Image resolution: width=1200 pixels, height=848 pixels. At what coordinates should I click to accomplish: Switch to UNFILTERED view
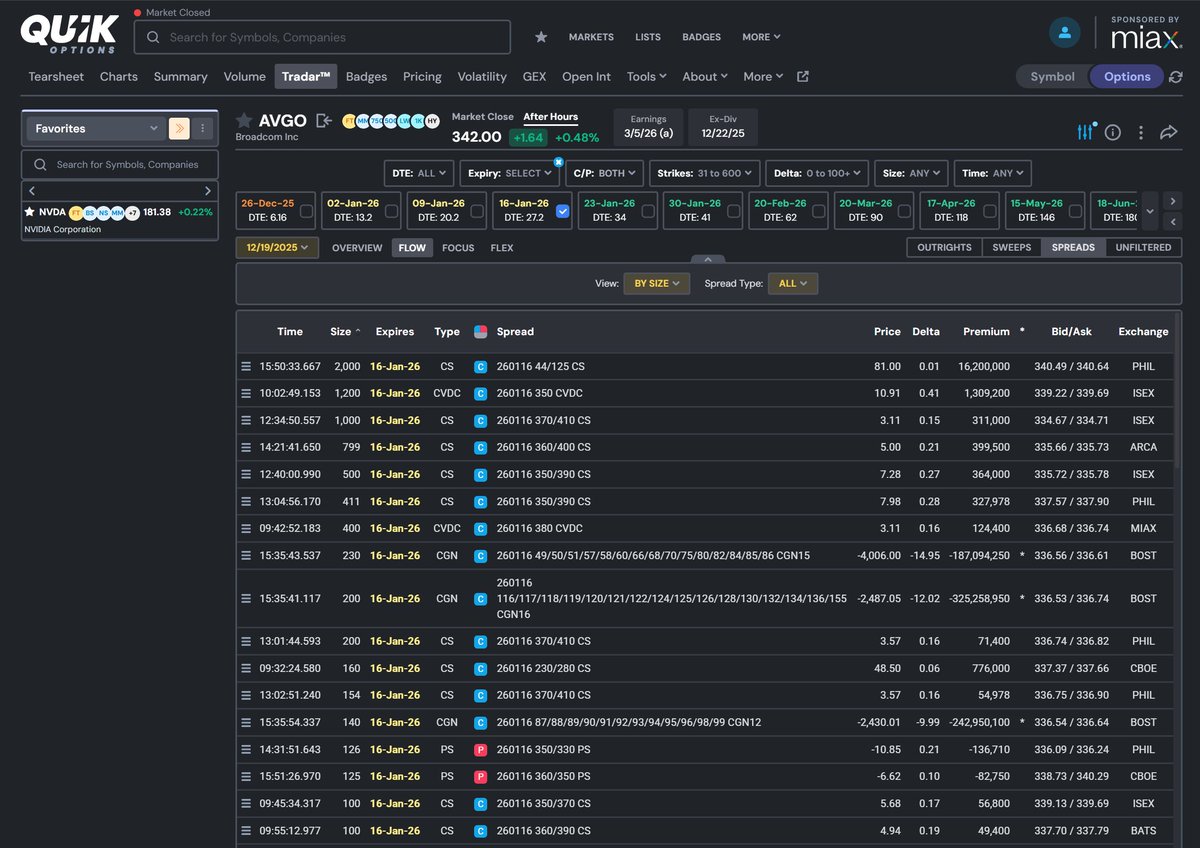click(x=1143, y=247)
